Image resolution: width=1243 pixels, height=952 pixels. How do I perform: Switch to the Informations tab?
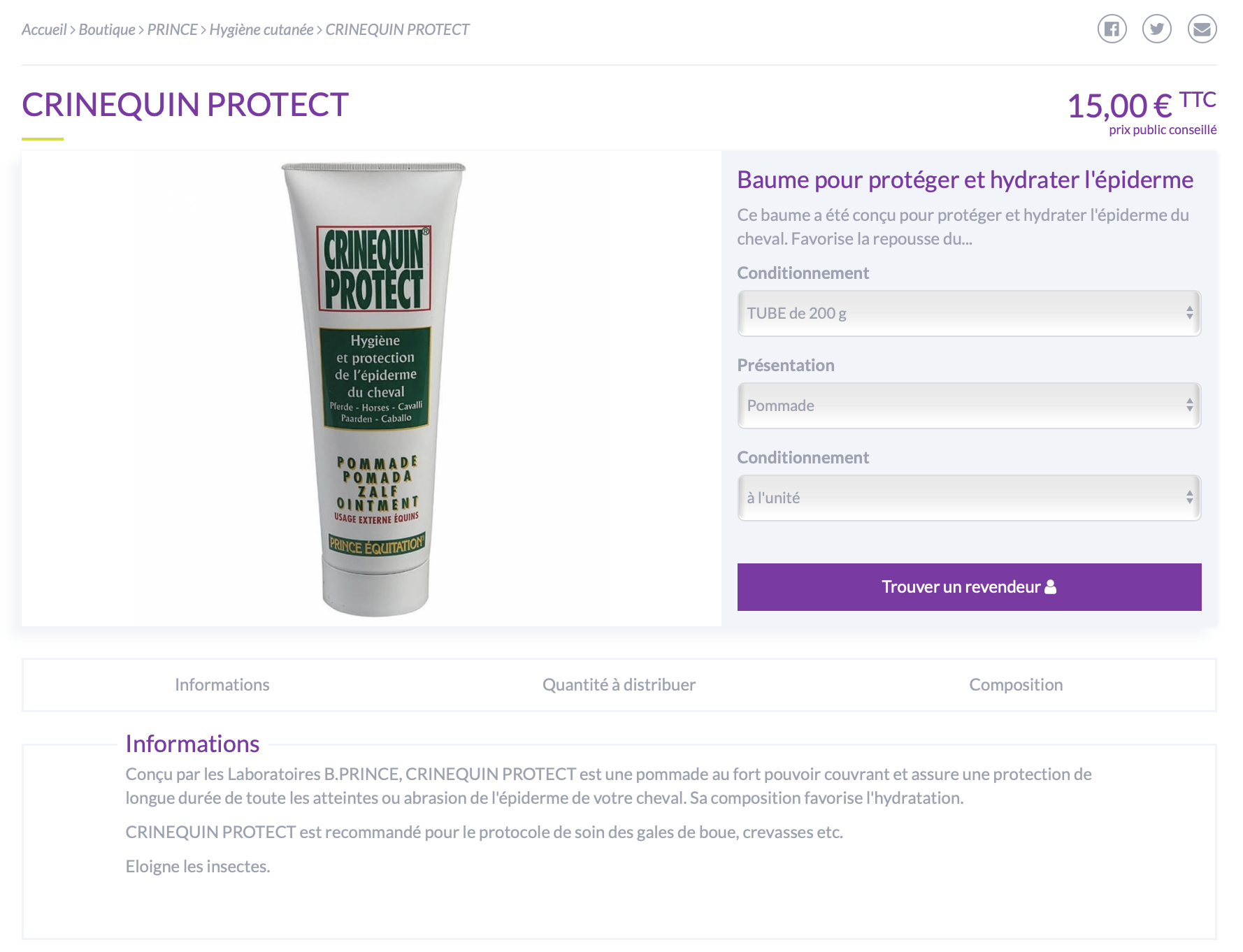pyautogui.click(x=222, y=685)
